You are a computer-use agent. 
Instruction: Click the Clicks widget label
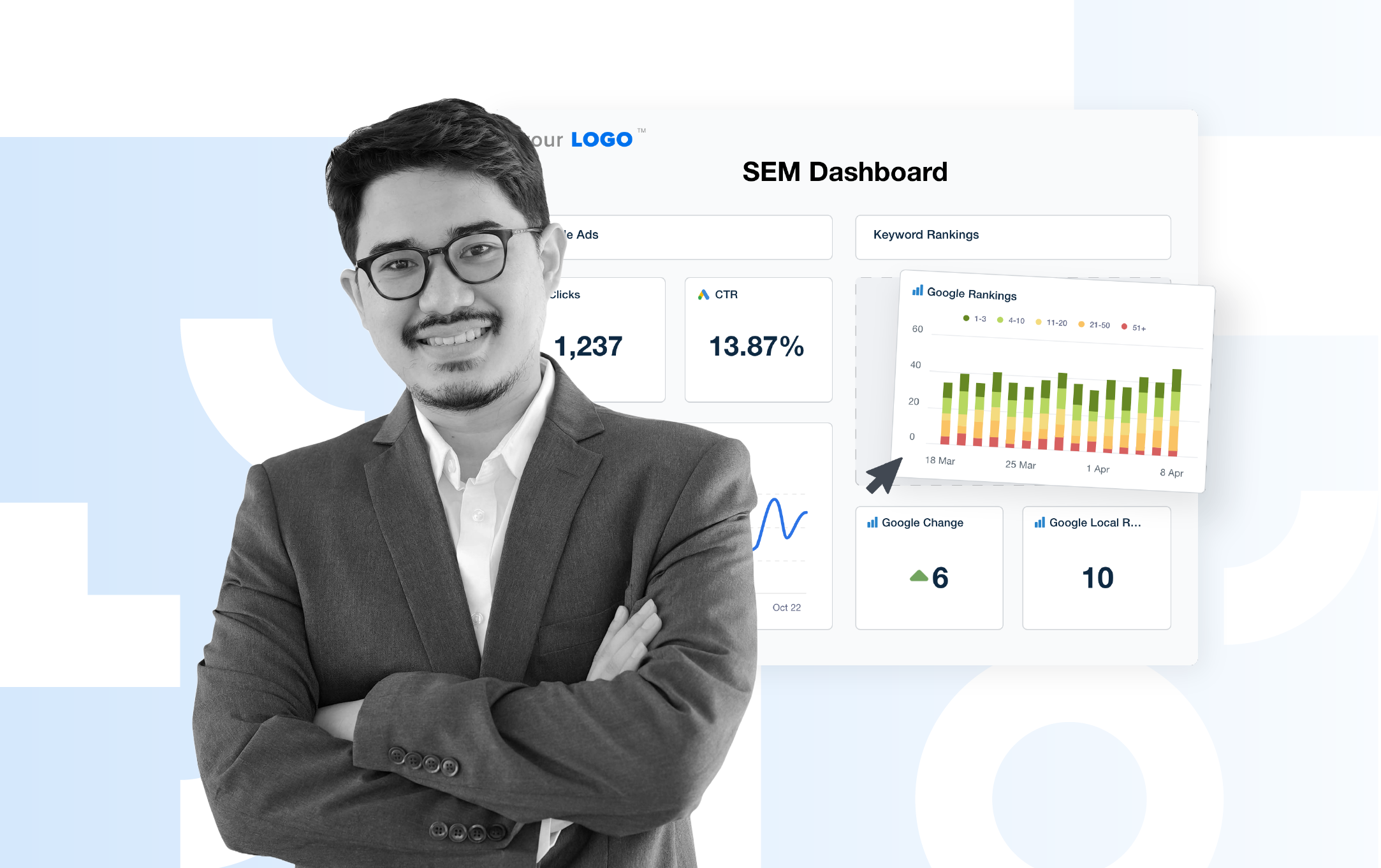click(565, 294)
